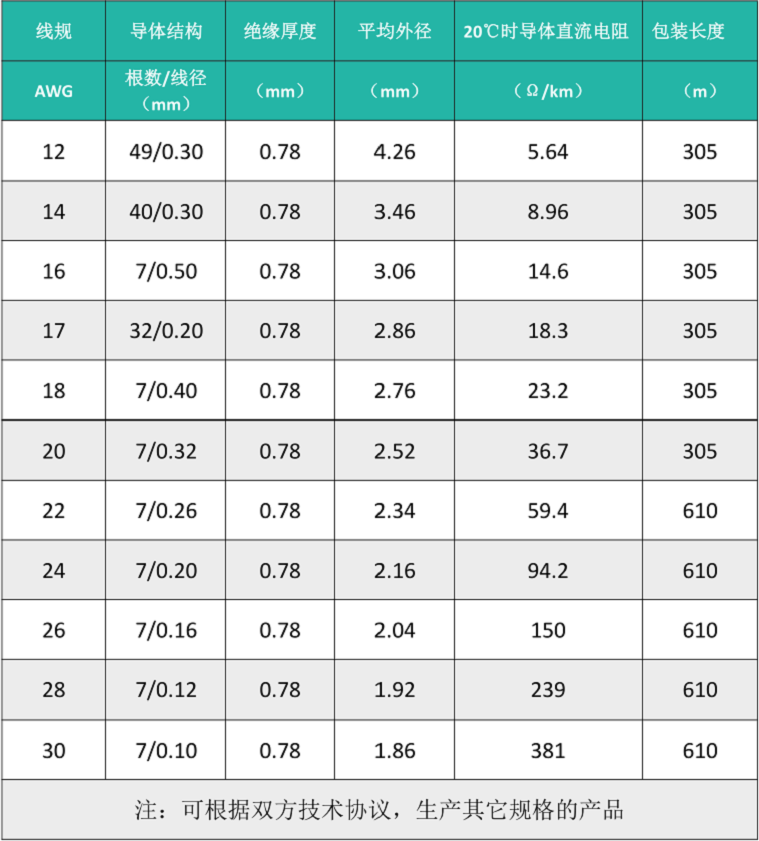Click the AWG 12 row cell
Image resolution: width=759 pixels, height=841 pixels.
point(54,152)
